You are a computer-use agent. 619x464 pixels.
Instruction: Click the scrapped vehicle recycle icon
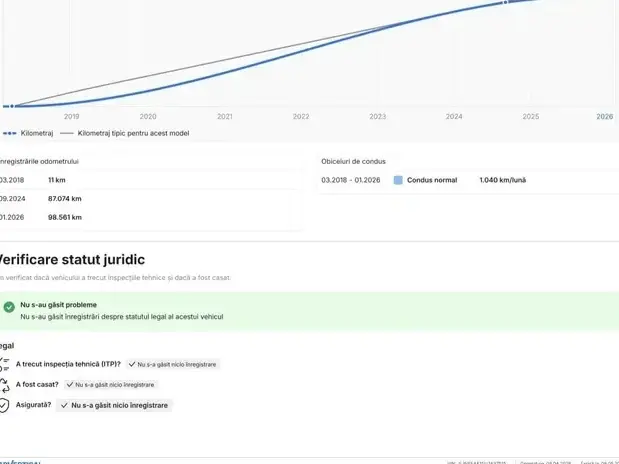pos(4,385)
